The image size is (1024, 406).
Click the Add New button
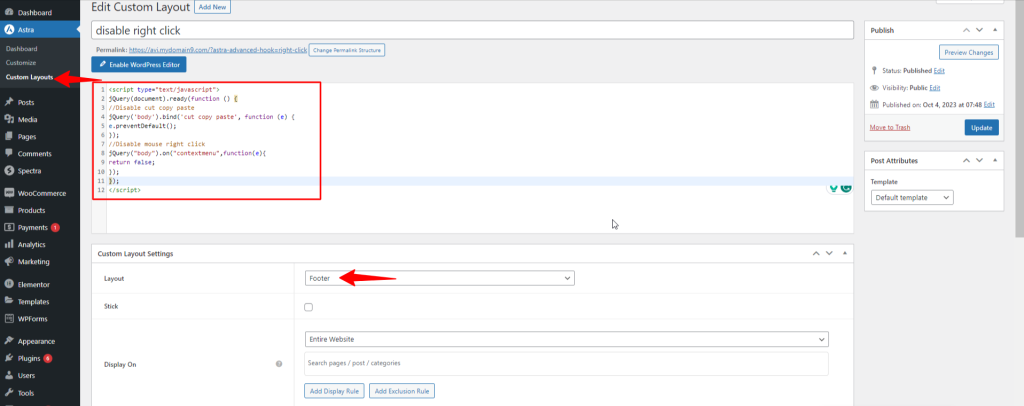click(x=212, y=7)
